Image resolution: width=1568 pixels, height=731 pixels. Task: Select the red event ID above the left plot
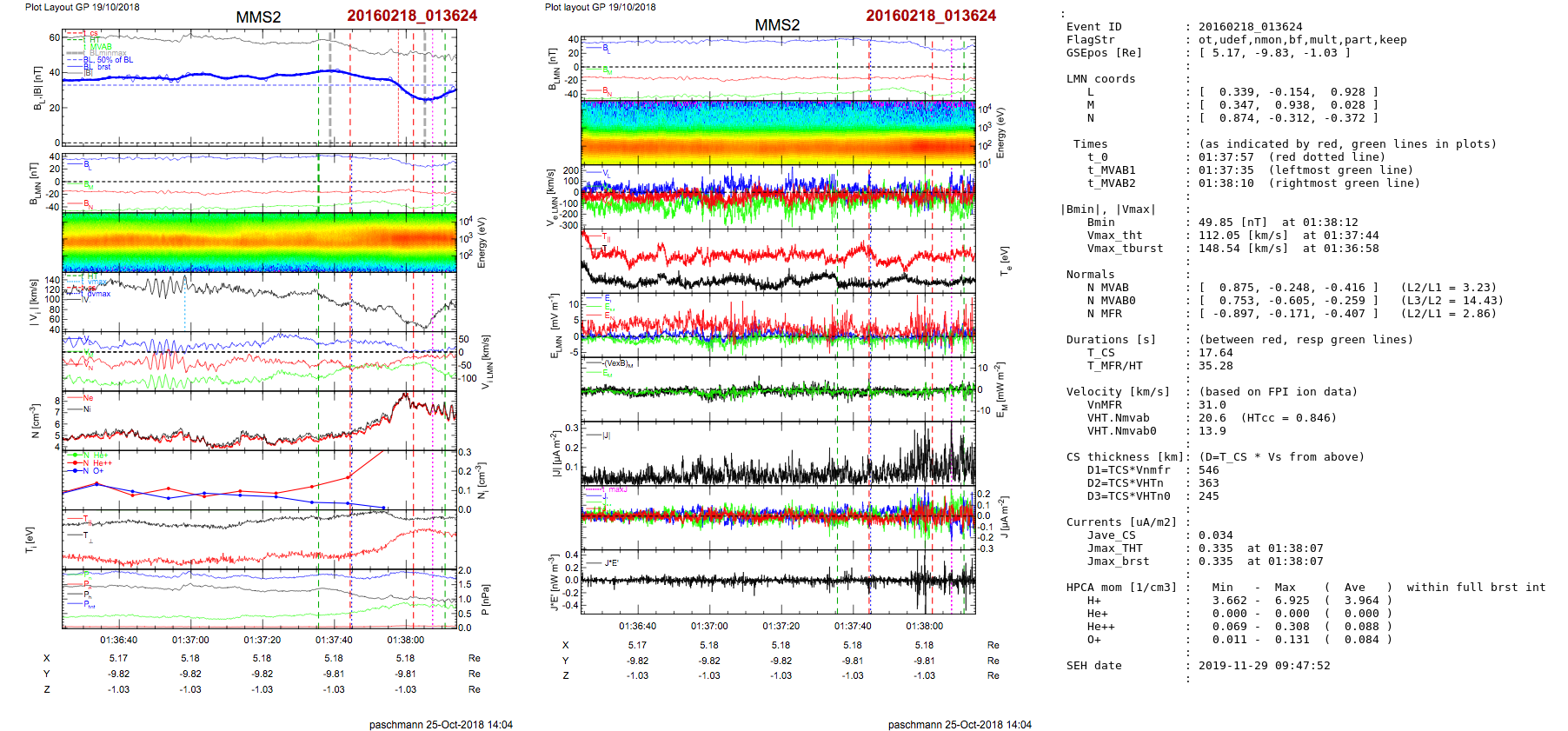pyautogui.click(x=412, y=16)
